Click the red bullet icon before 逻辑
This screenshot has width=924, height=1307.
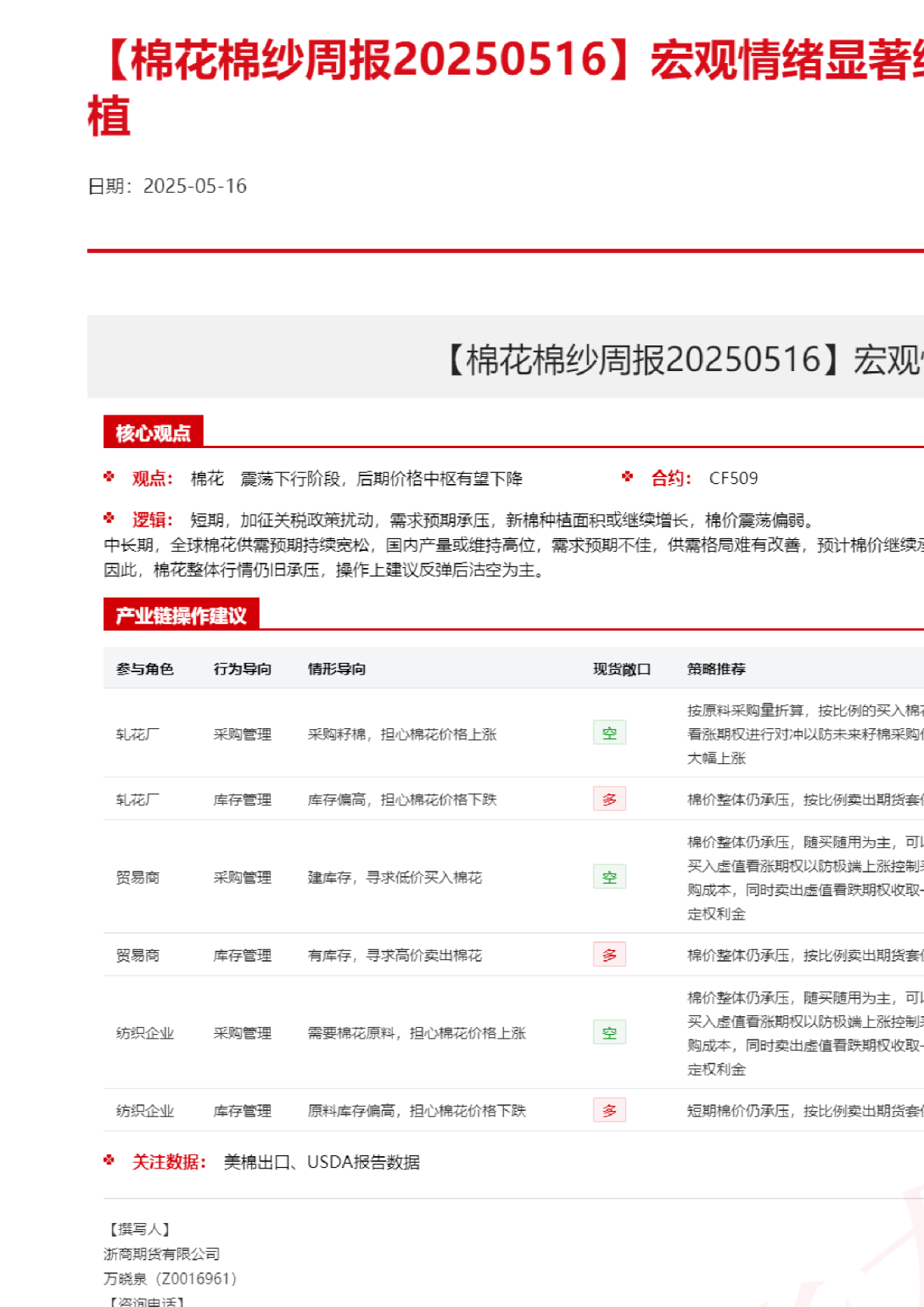point(109,518)
